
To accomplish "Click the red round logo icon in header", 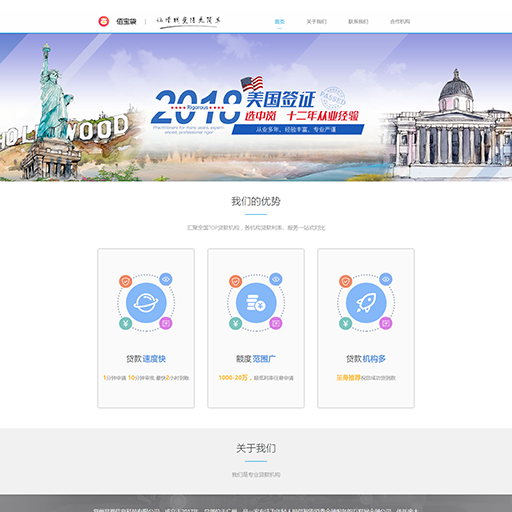I will tap(104, 21).
